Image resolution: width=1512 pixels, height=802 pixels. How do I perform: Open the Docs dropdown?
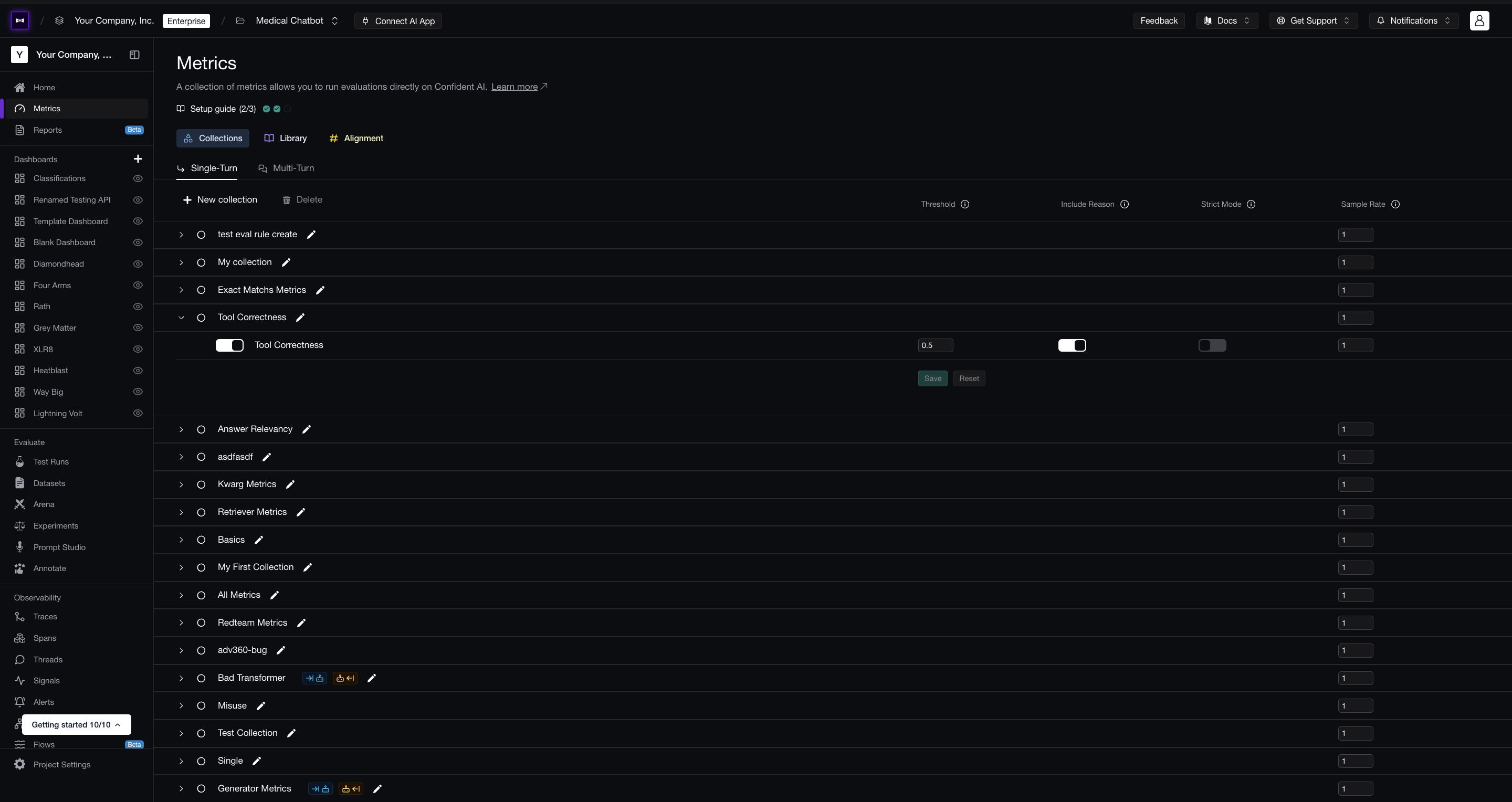click(x=1227, y=20)
